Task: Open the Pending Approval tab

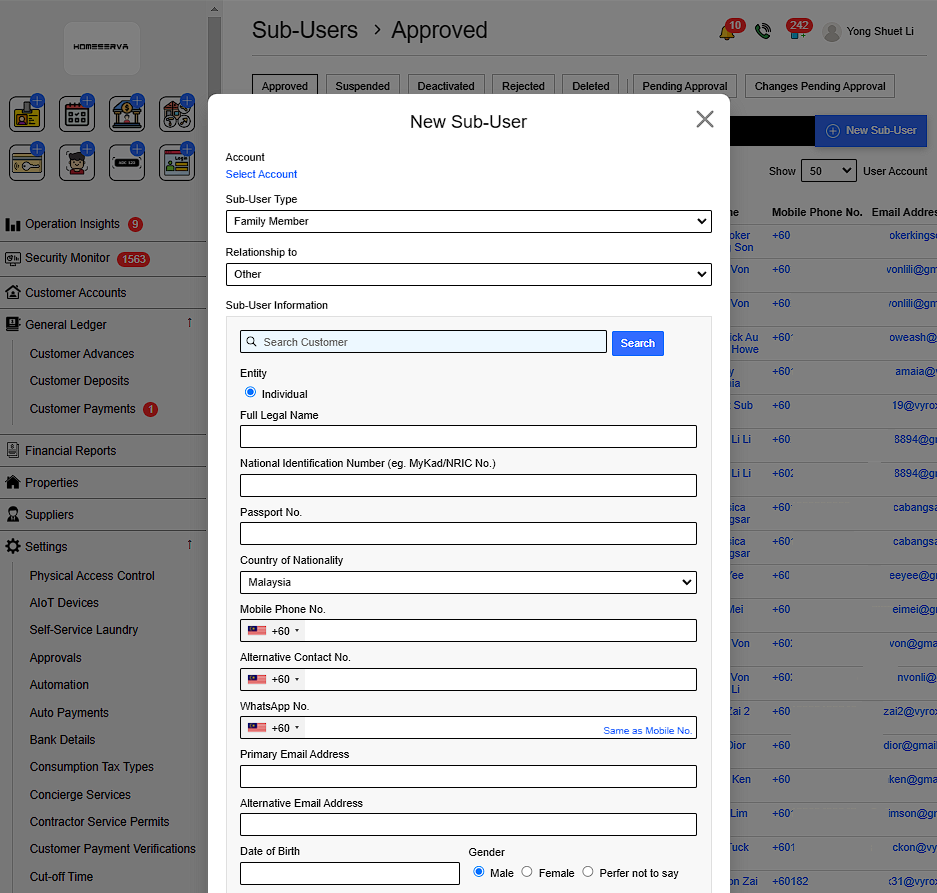Action: (685, 86)
